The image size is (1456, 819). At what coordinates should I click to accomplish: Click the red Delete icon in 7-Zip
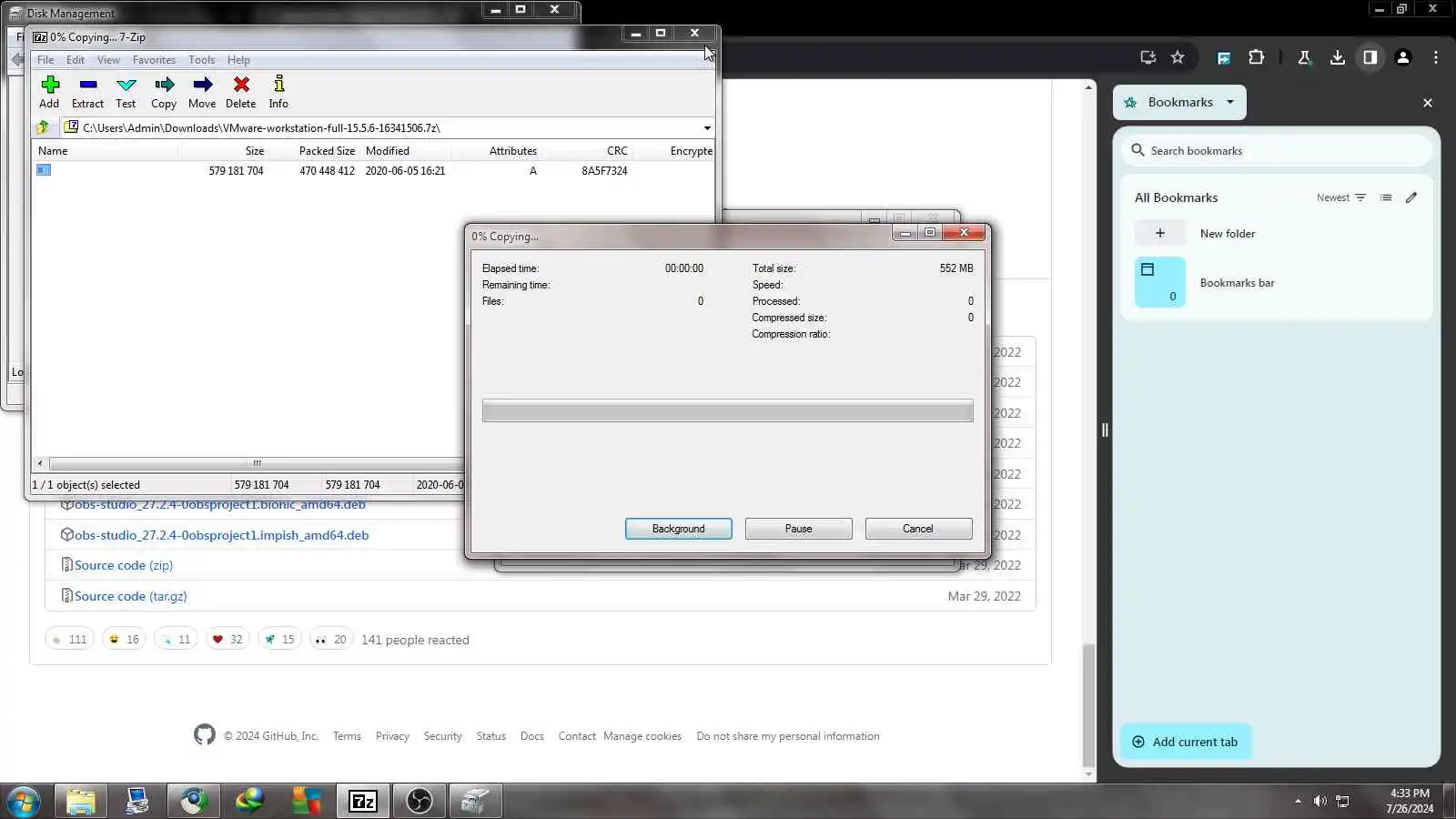(241, 92)
